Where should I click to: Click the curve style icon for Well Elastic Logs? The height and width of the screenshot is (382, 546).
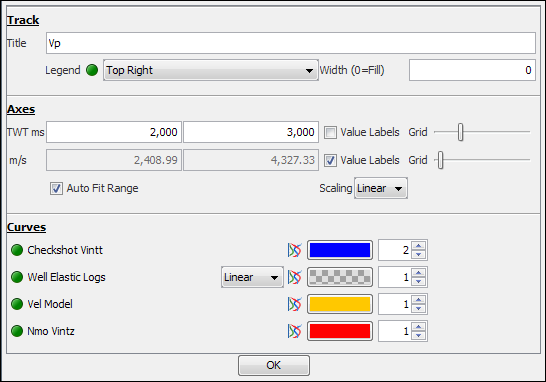[x=295, y=277]
